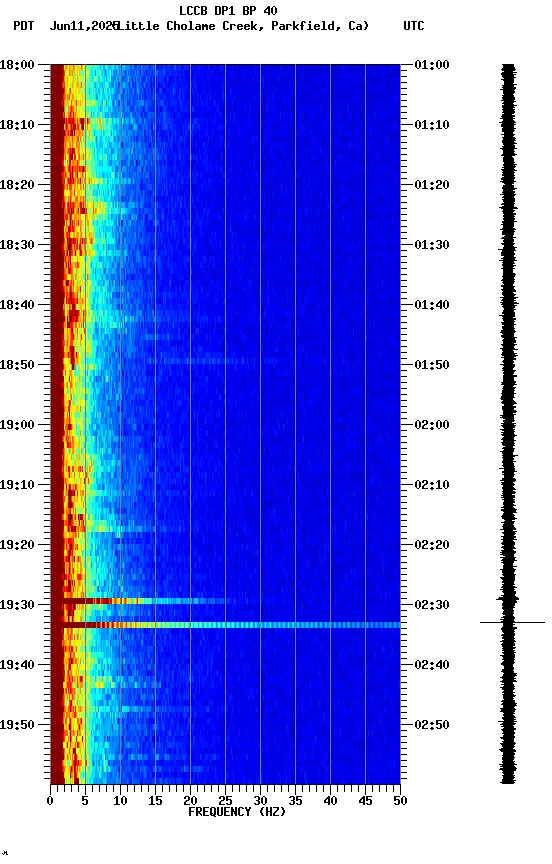
Task: Click the 02:40 UTC time label
Action: tap(432, 666)
